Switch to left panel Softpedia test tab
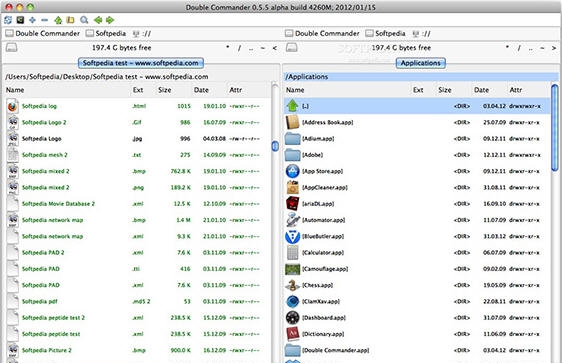The width and height of the screenshot is (562, 363). tap(140, 63)
